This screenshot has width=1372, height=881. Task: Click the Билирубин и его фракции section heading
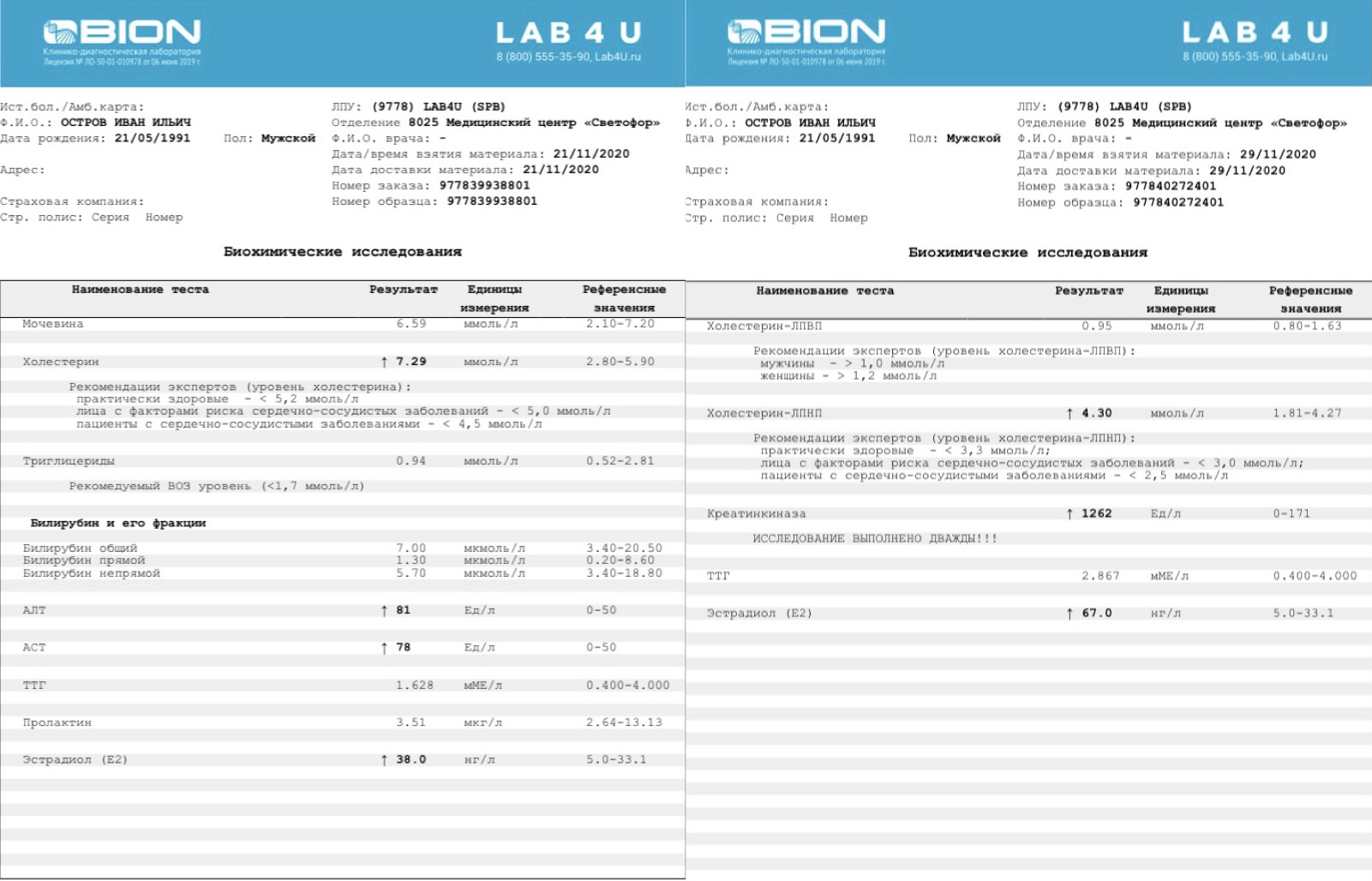pyautogui.click(x=118, y=523)
